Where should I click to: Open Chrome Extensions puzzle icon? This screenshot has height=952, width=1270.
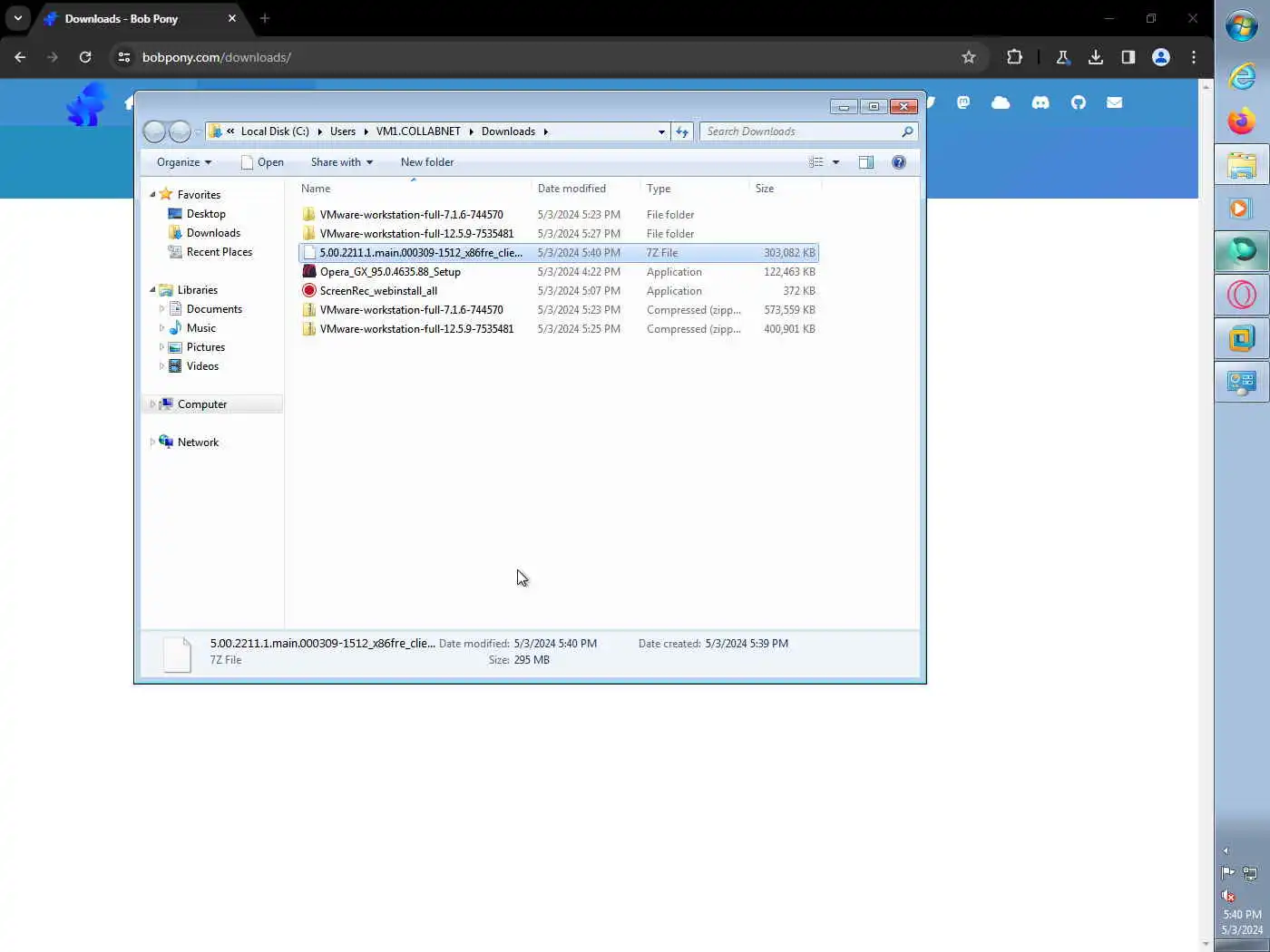coord(1014,57)
